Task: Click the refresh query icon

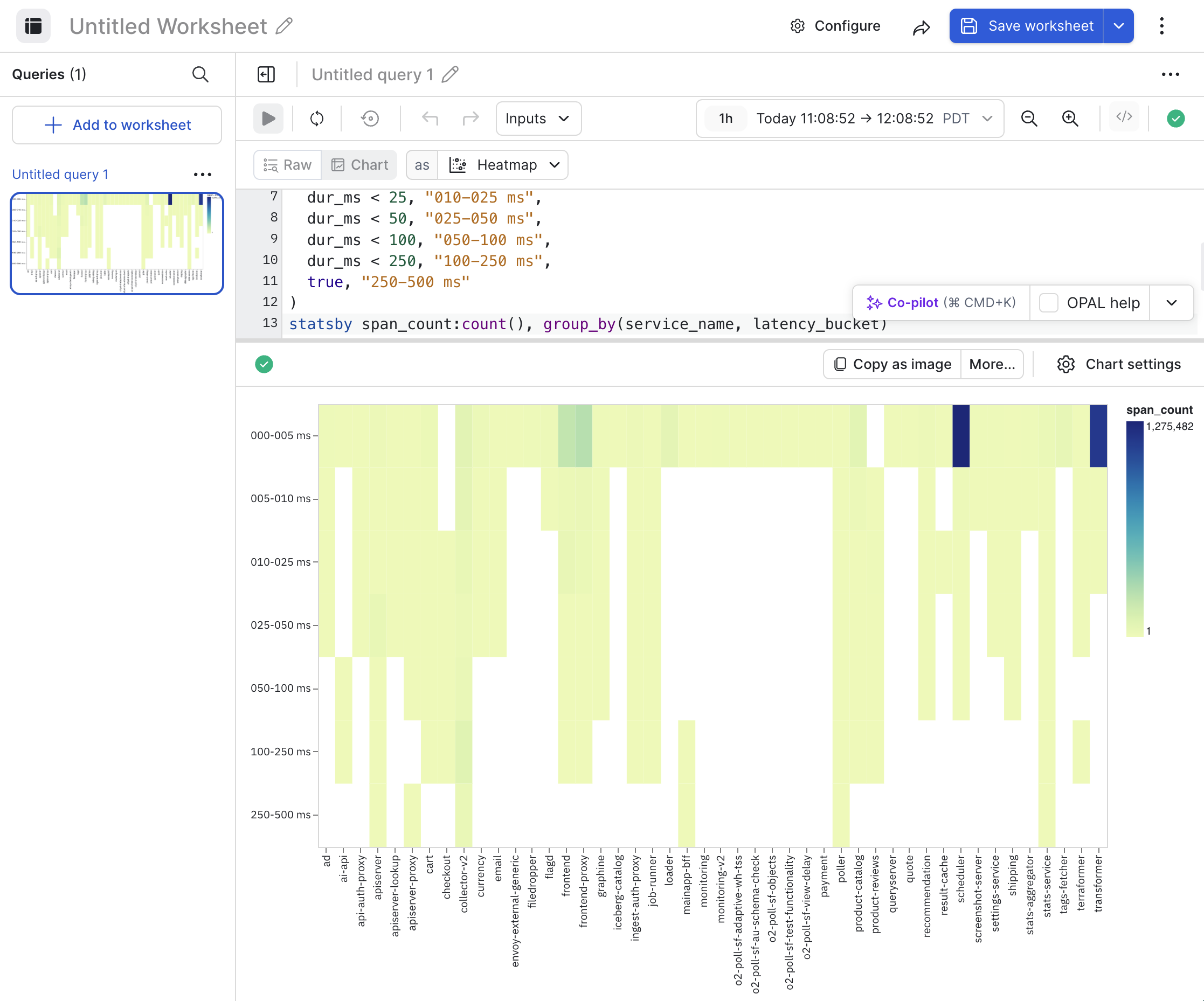Action: pos(317,119)
